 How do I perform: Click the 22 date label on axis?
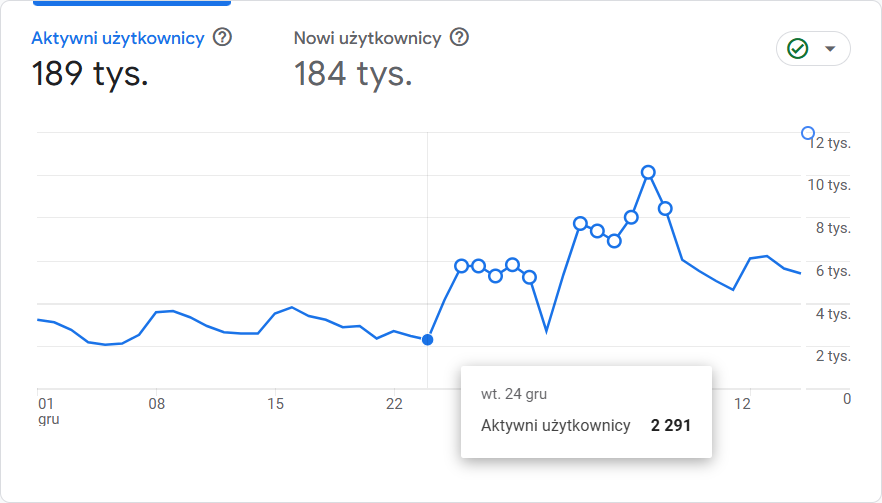coord(394,404)
